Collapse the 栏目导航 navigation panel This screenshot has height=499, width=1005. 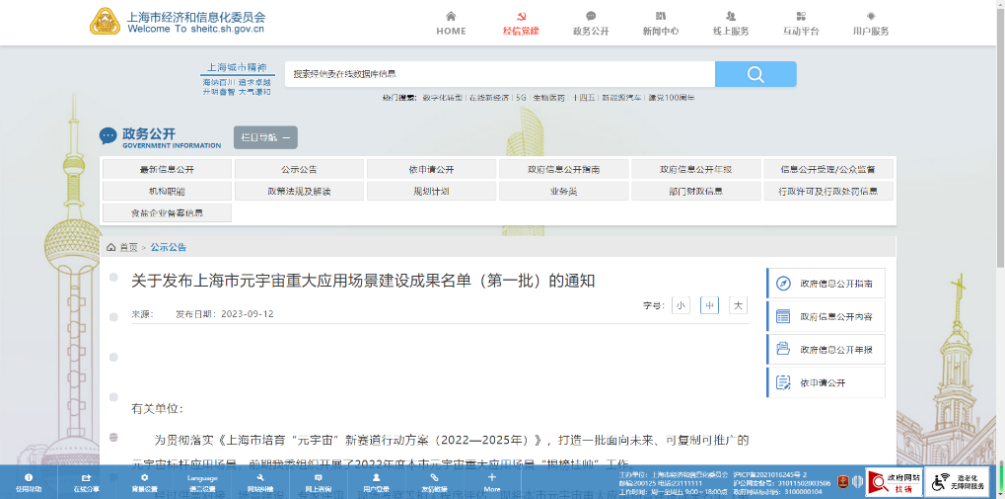pos(265,138)
